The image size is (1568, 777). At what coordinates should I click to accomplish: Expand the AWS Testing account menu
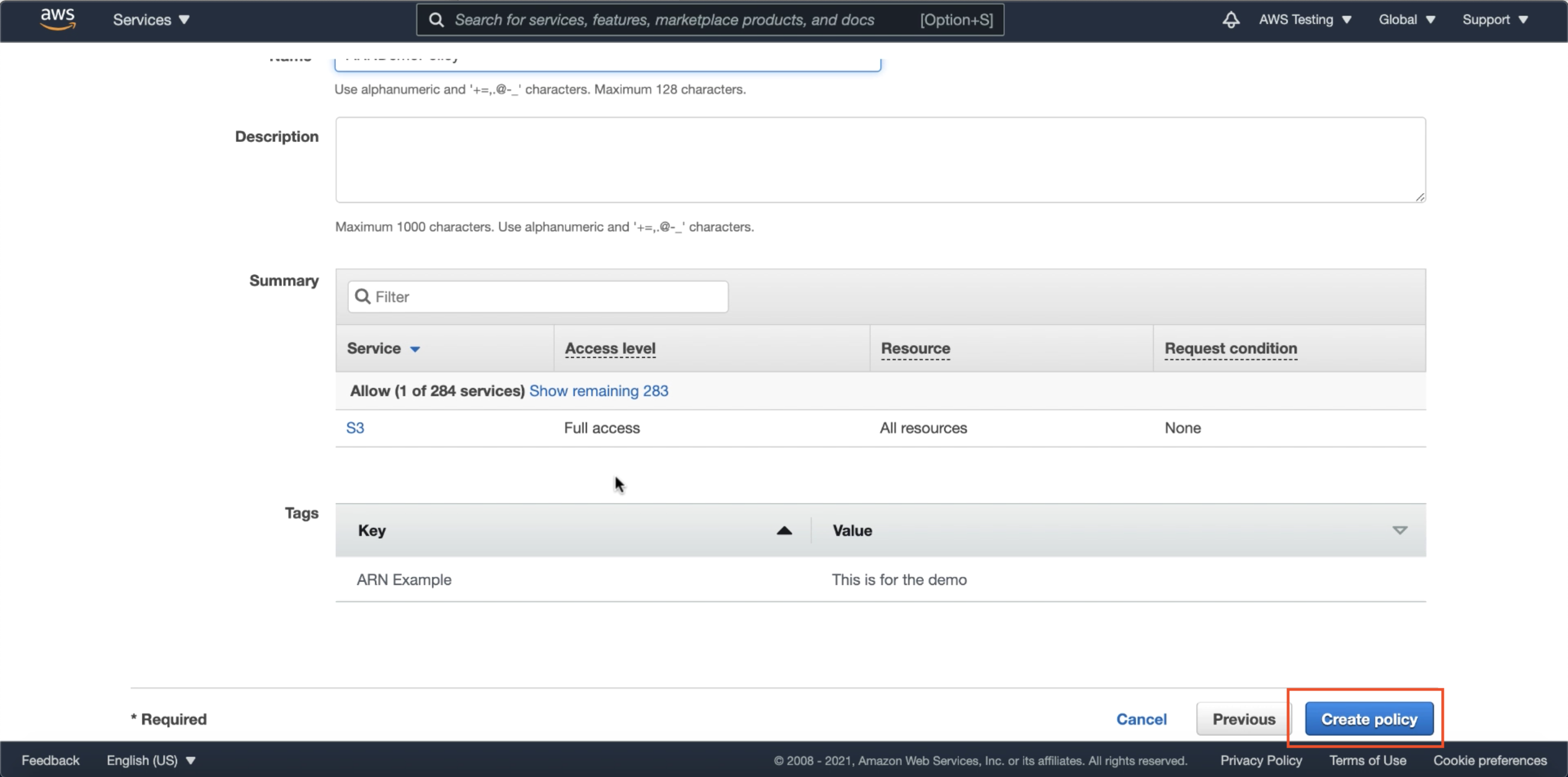[1304, 20]
